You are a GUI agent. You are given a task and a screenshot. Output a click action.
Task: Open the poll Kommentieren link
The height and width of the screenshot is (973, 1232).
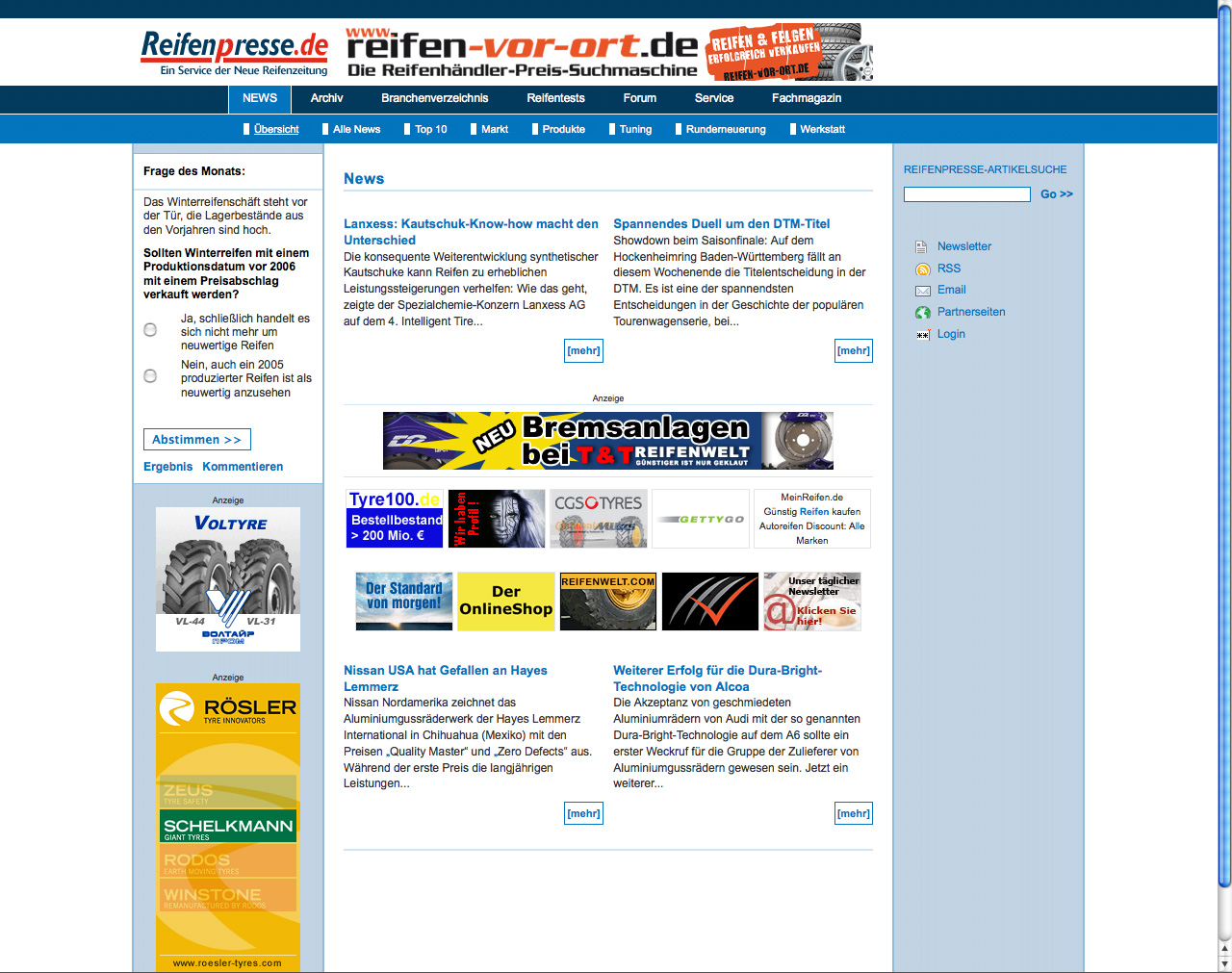tap(243, 467)
